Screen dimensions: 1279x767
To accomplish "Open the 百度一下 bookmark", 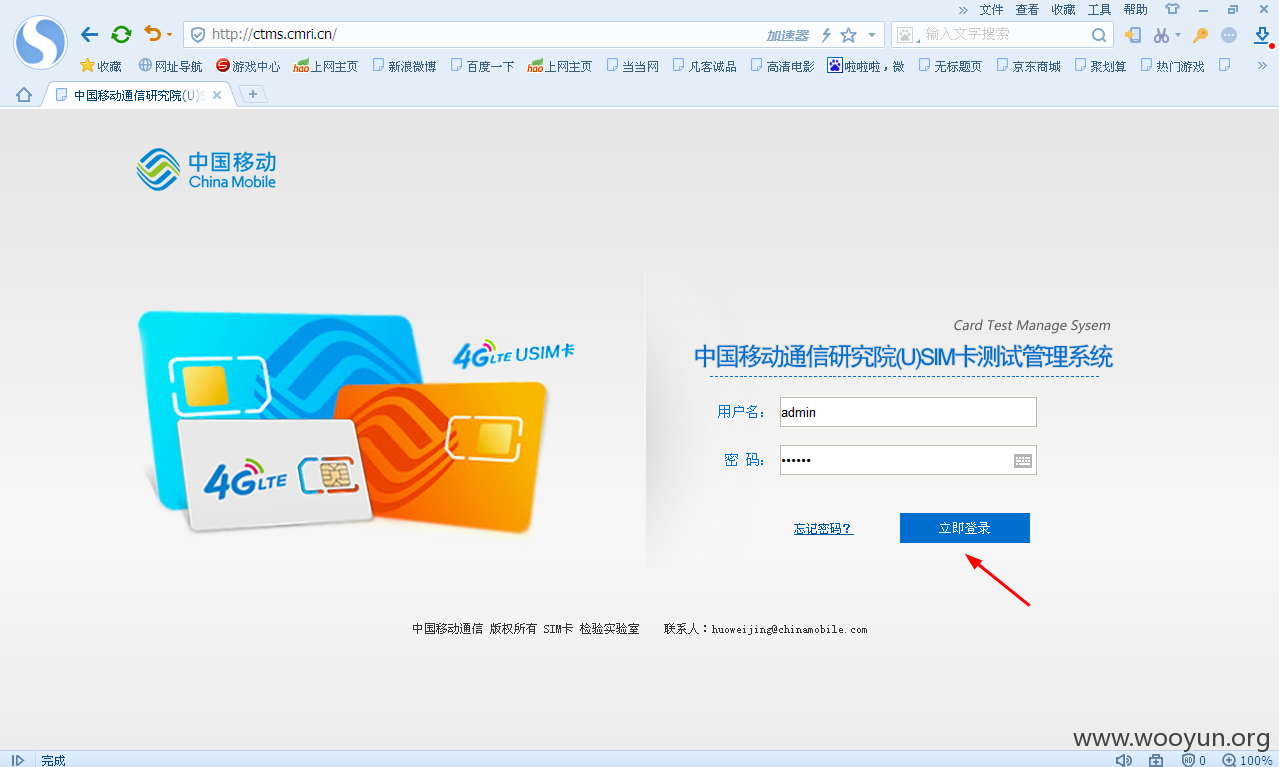I will tap(482, 66).
